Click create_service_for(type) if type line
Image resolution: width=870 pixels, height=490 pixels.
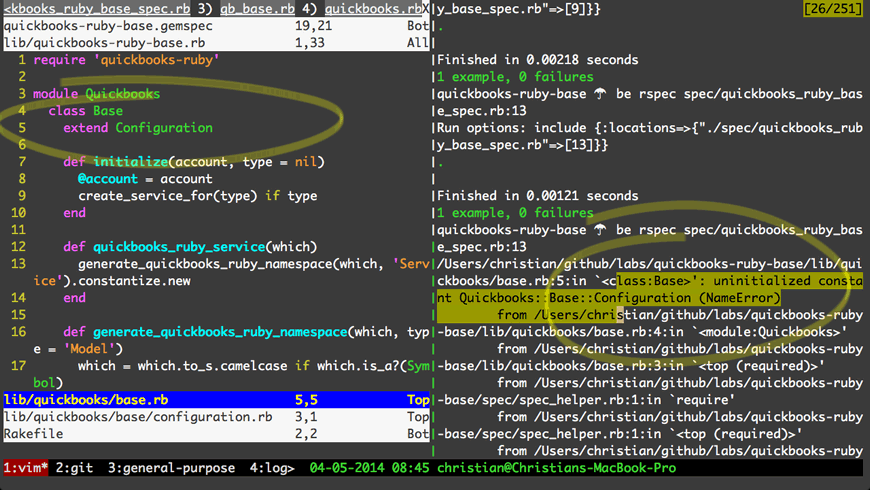click(198, 196)
